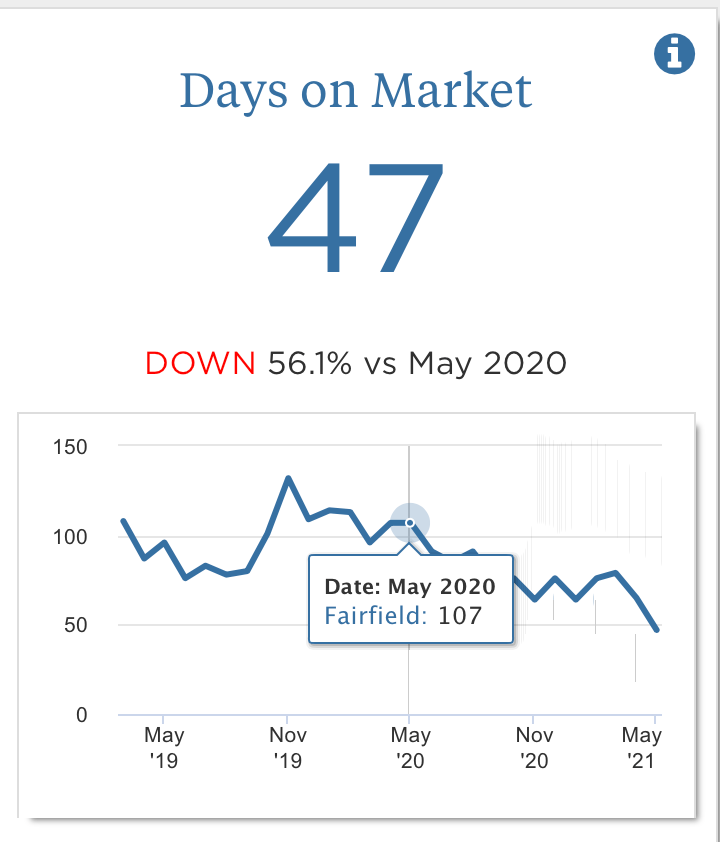This screenshot has width=720, height=842.
Task: Click the final data point of the line
Action: coord(657,630)
